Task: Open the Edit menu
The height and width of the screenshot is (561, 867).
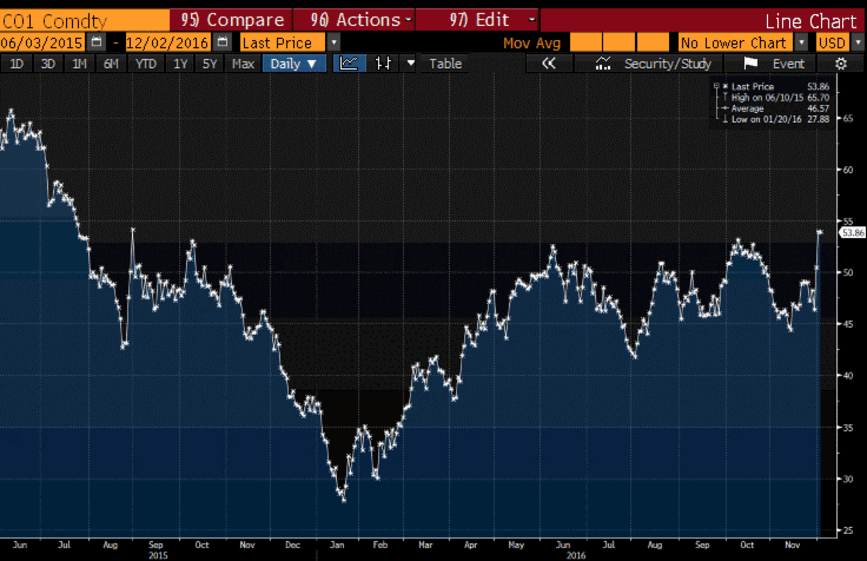Action: point(477,20)
